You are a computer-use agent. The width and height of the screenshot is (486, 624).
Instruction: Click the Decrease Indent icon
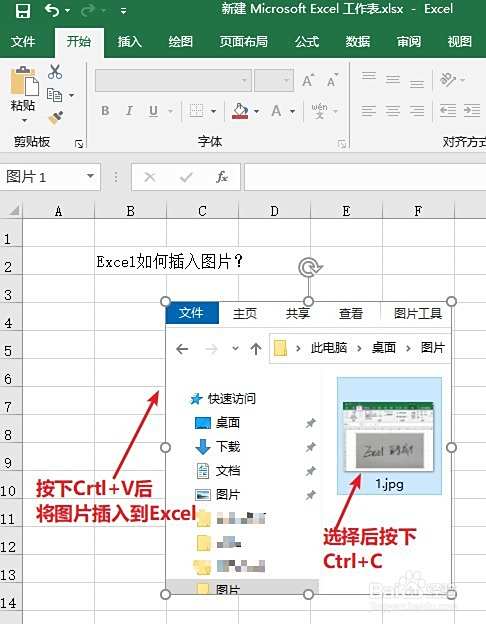coord(448,111)
